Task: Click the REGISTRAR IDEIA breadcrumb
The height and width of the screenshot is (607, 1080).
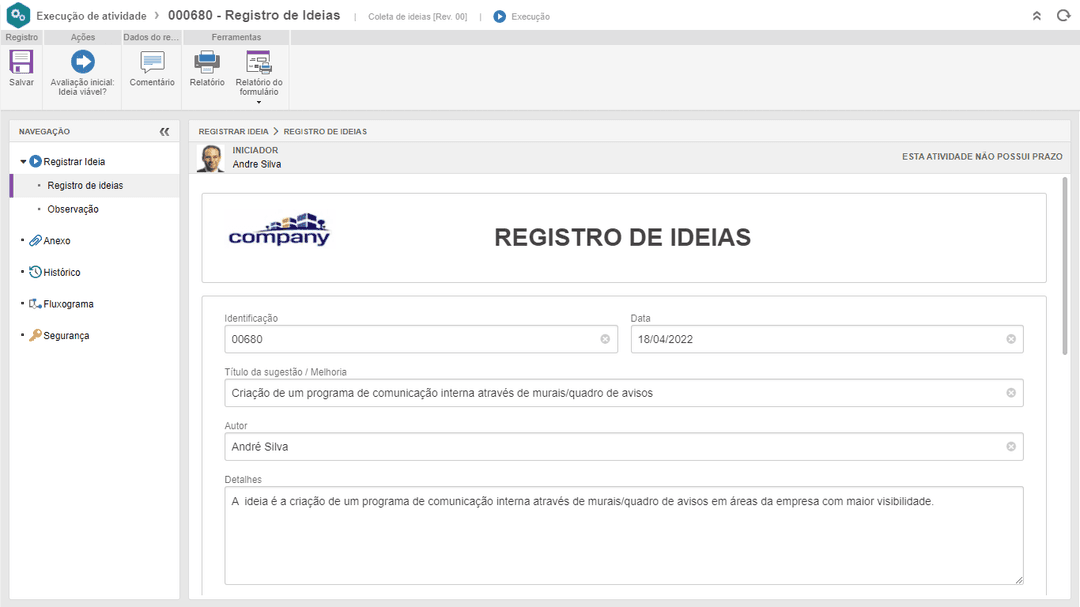Action: [233, 132]
